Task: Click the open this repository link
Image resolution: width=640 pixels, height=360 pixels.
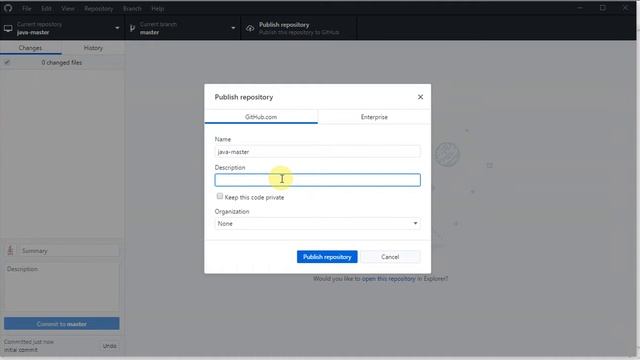Action: 388,278
